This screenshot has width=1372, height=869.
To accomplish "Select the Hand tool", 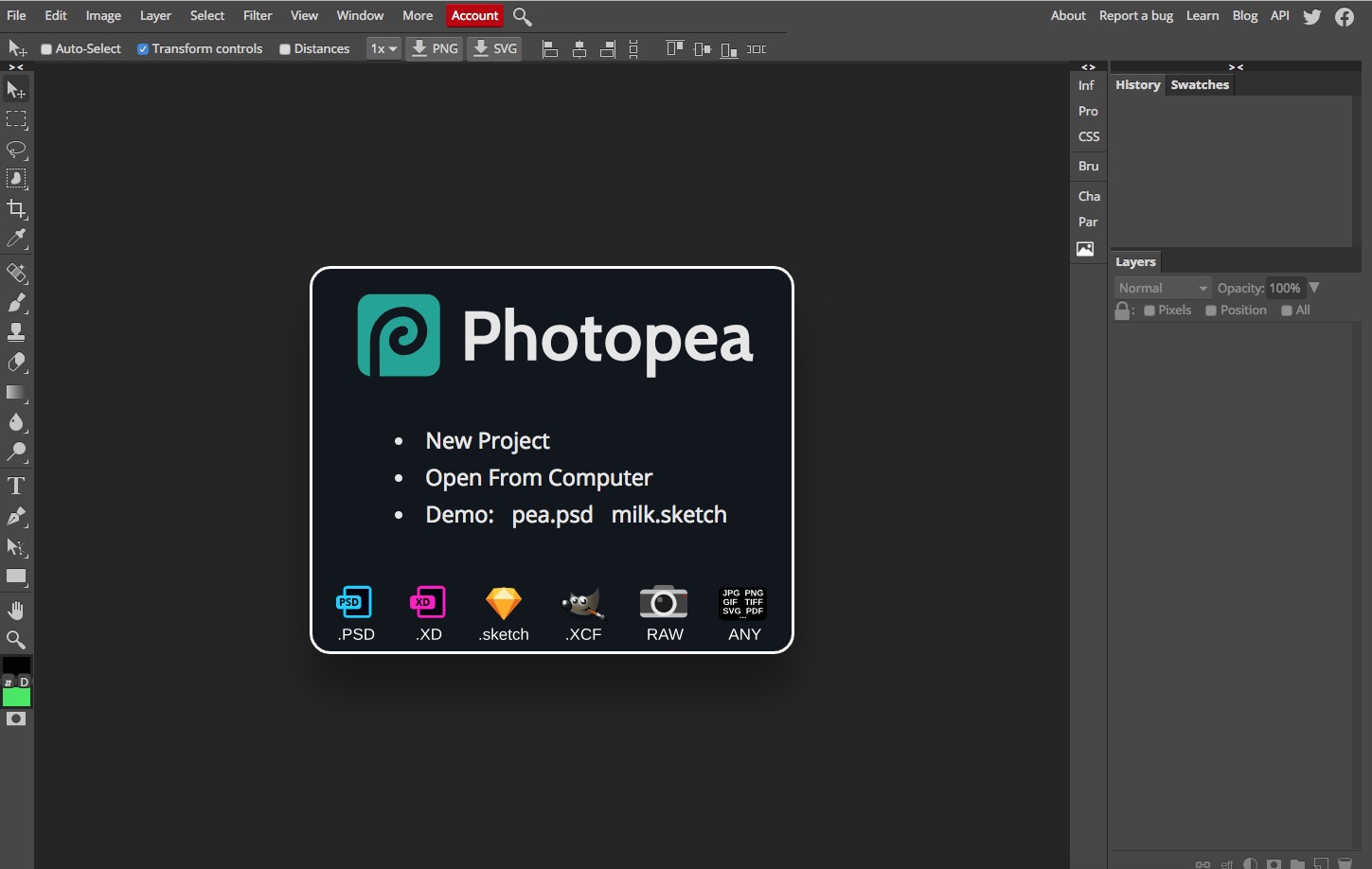I will 16,611.
